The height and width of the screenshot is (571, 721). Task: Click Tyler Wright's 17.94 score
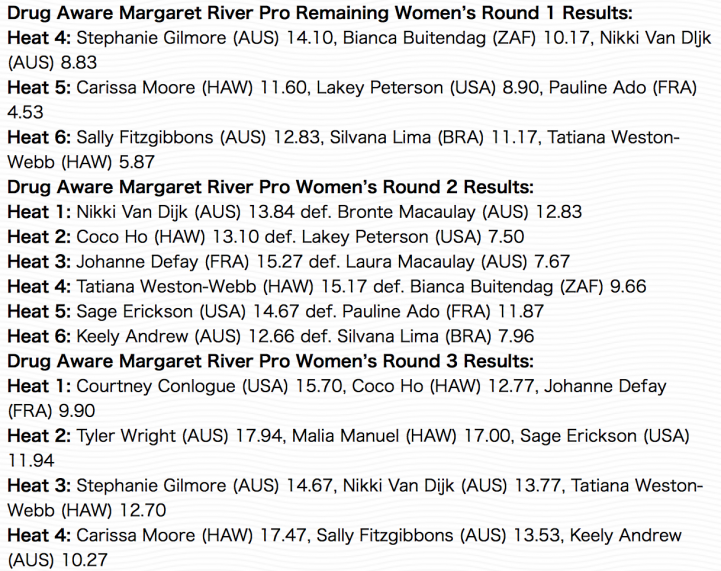pyautogui.click(x=259, y=435)
